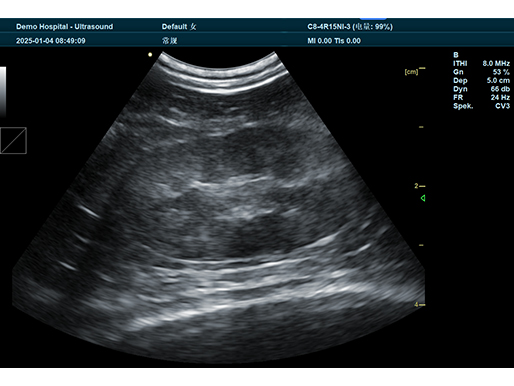Click the B mode indicator label
This screenshot has height=386, width=514.
click(456, 55)
